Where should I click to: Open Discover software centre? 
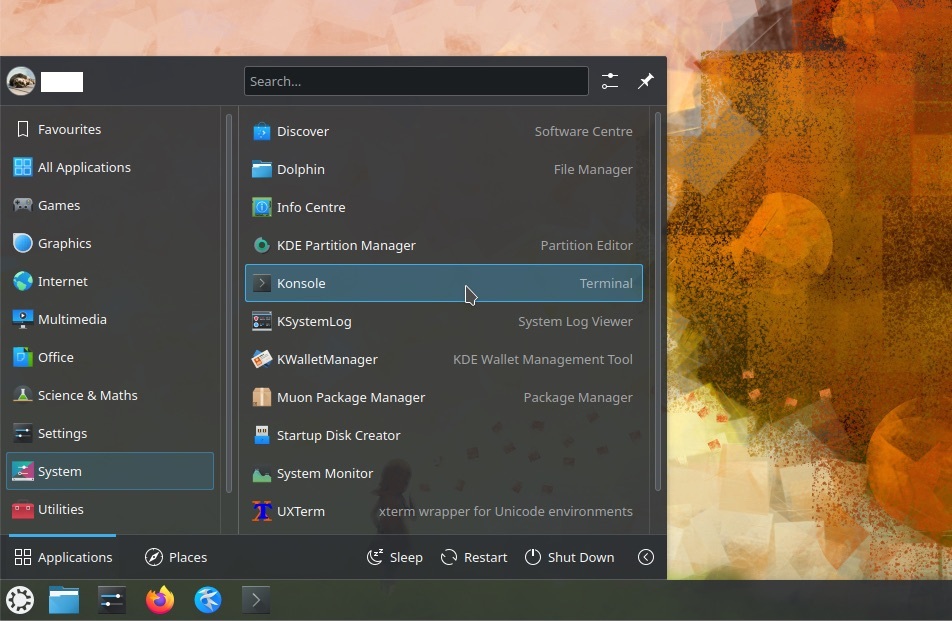pyautogui.click(x=443, y=131)
